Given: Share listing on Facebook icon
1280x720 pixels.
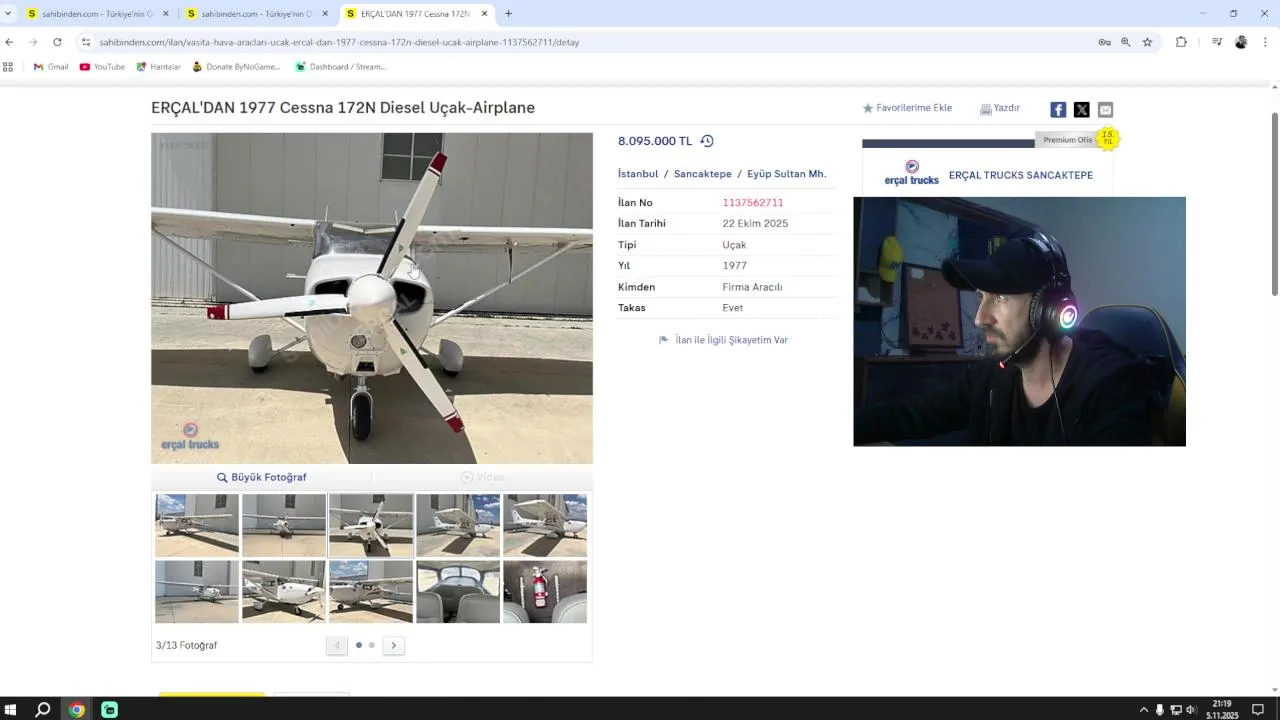Looking at the screenshot, I should tap(1058, 110).
